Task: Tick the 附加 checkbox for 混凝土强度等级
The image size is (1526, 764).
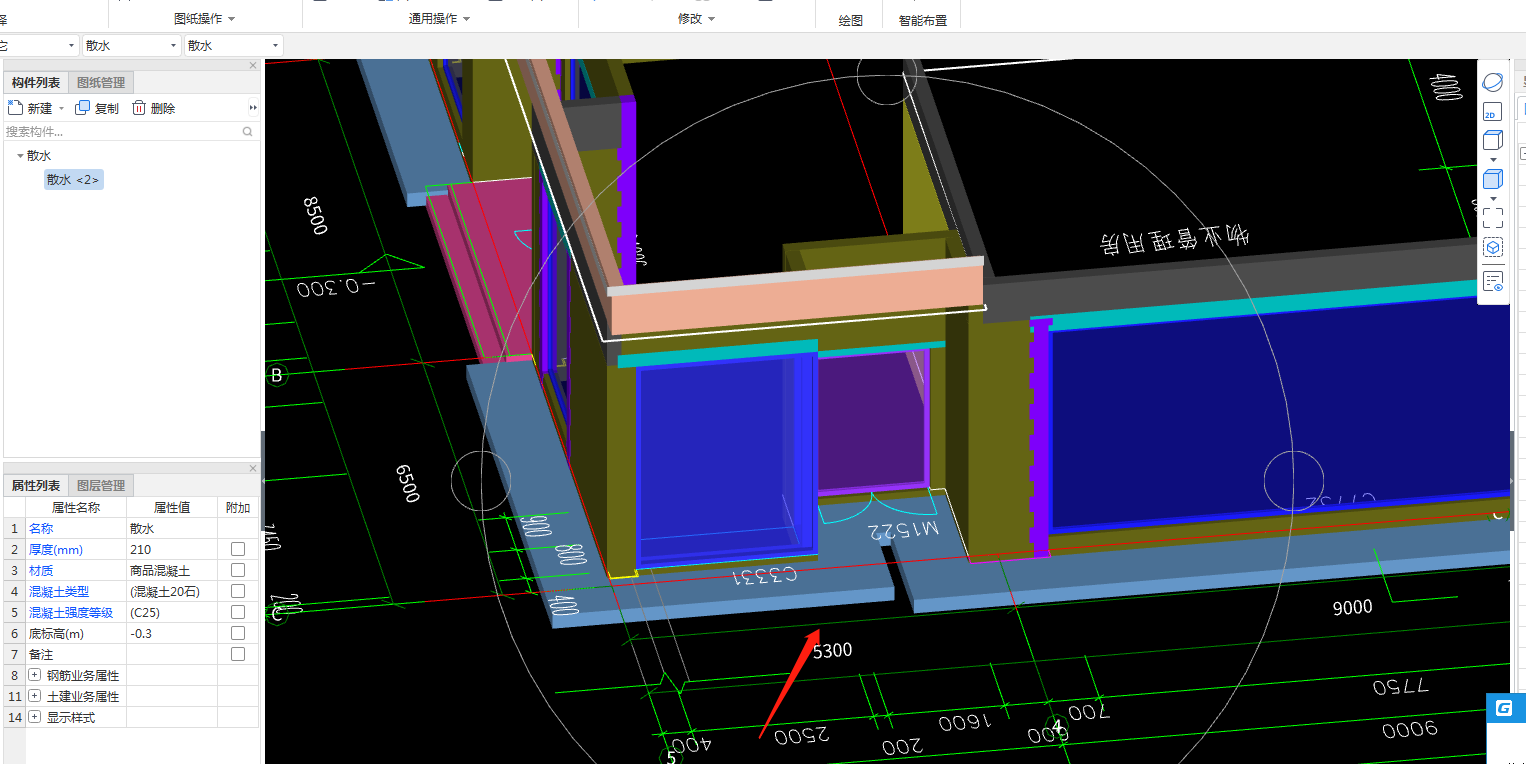Action: point(238,612)
